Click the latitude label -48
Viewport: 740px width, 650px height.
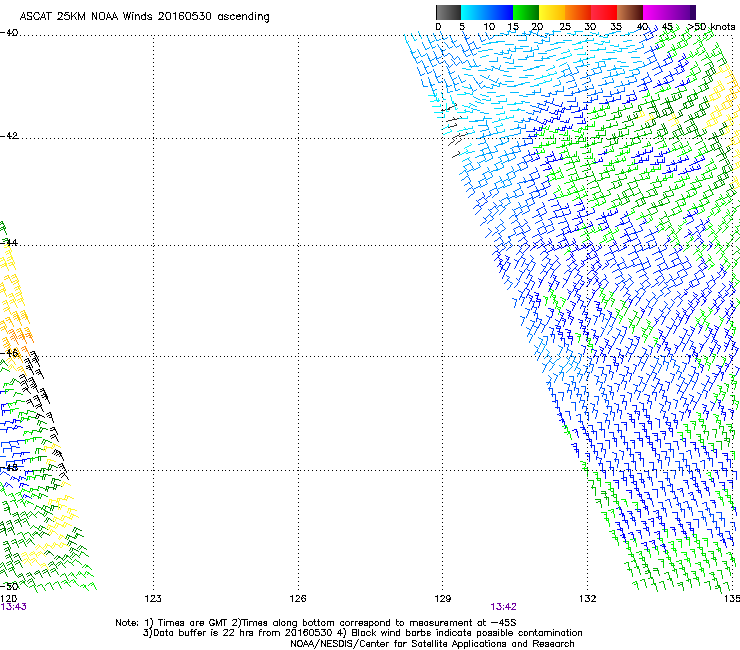[9, 468]
